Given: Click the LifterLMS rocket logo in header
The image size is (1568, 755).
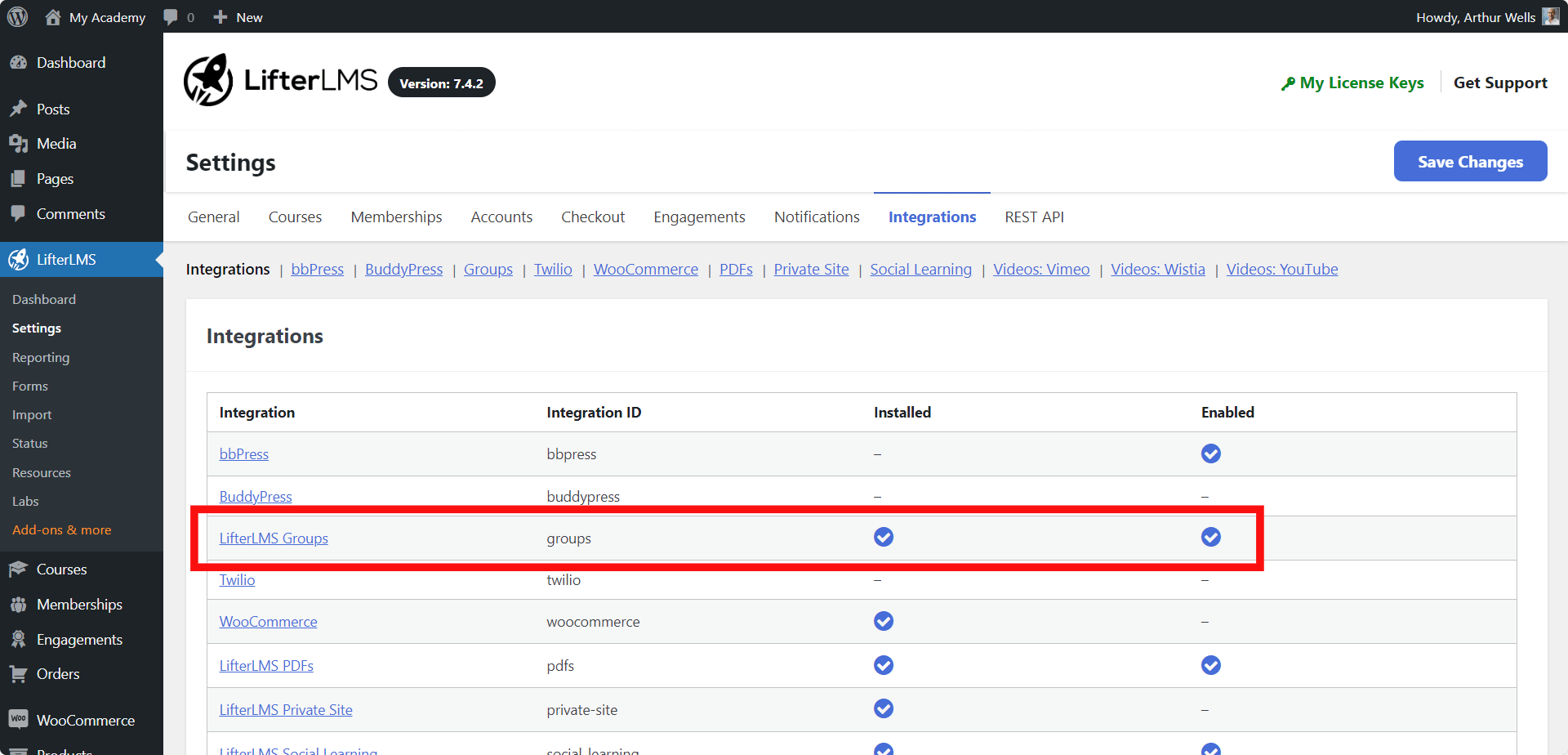Looking at the screenshot, I should (208, 81).
